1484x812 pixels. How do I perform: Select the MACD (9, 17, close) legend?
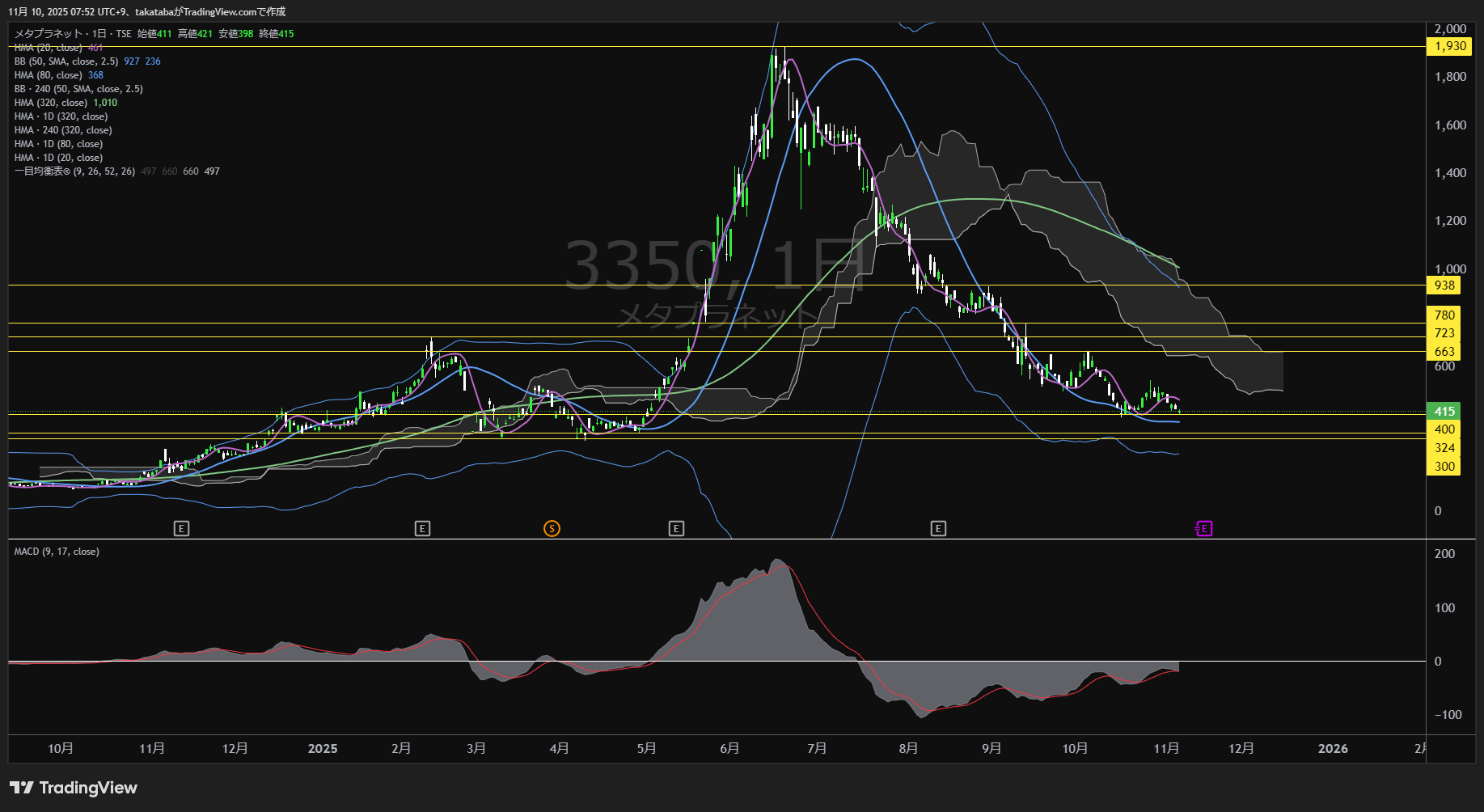coord(57,552)
